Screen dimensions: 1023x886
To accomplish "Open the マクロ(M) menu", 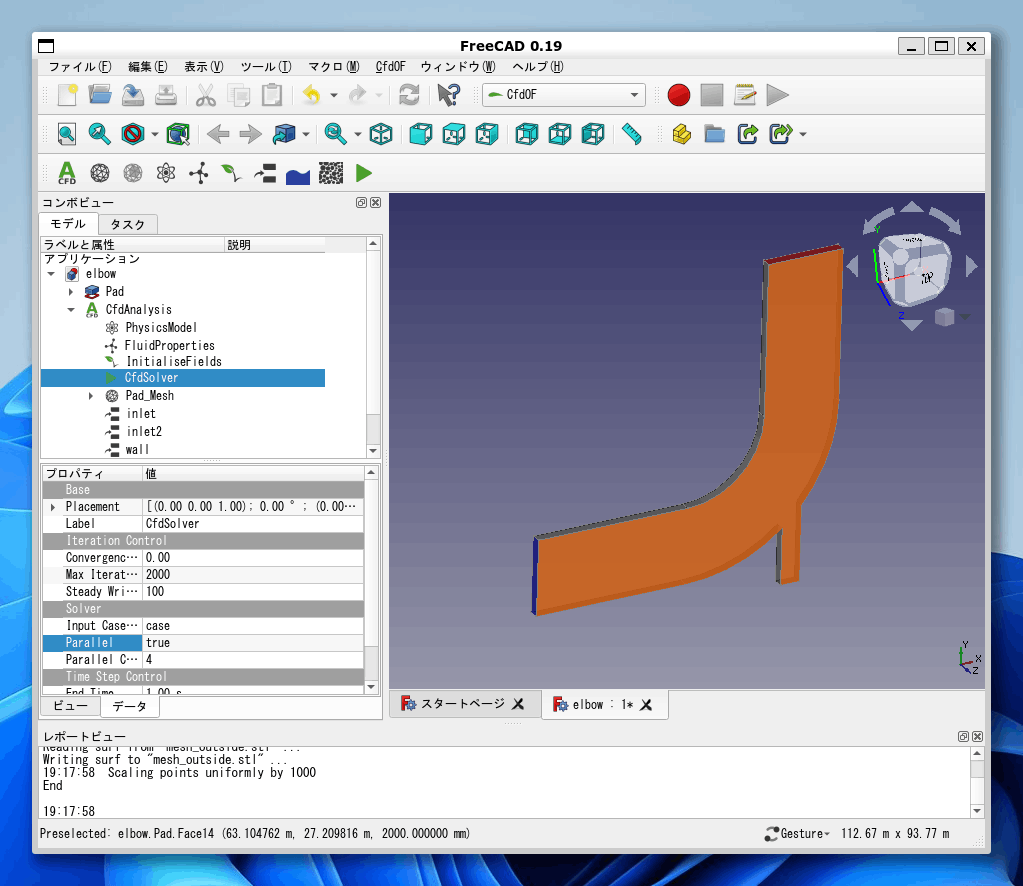I will tap(333, 67).
